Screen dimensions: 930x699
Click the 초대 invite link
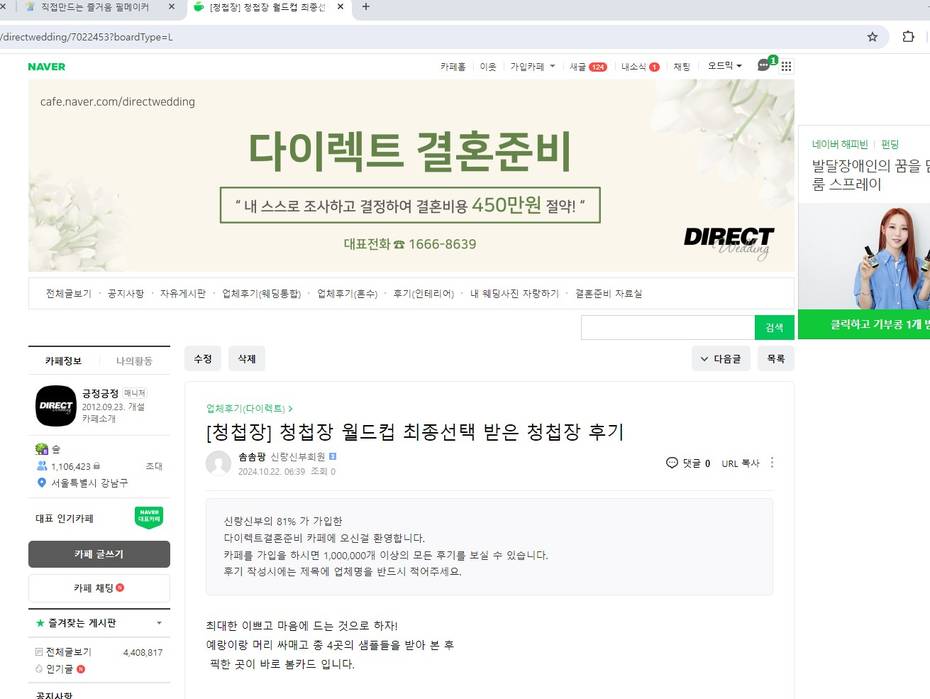tap(154, 466)
